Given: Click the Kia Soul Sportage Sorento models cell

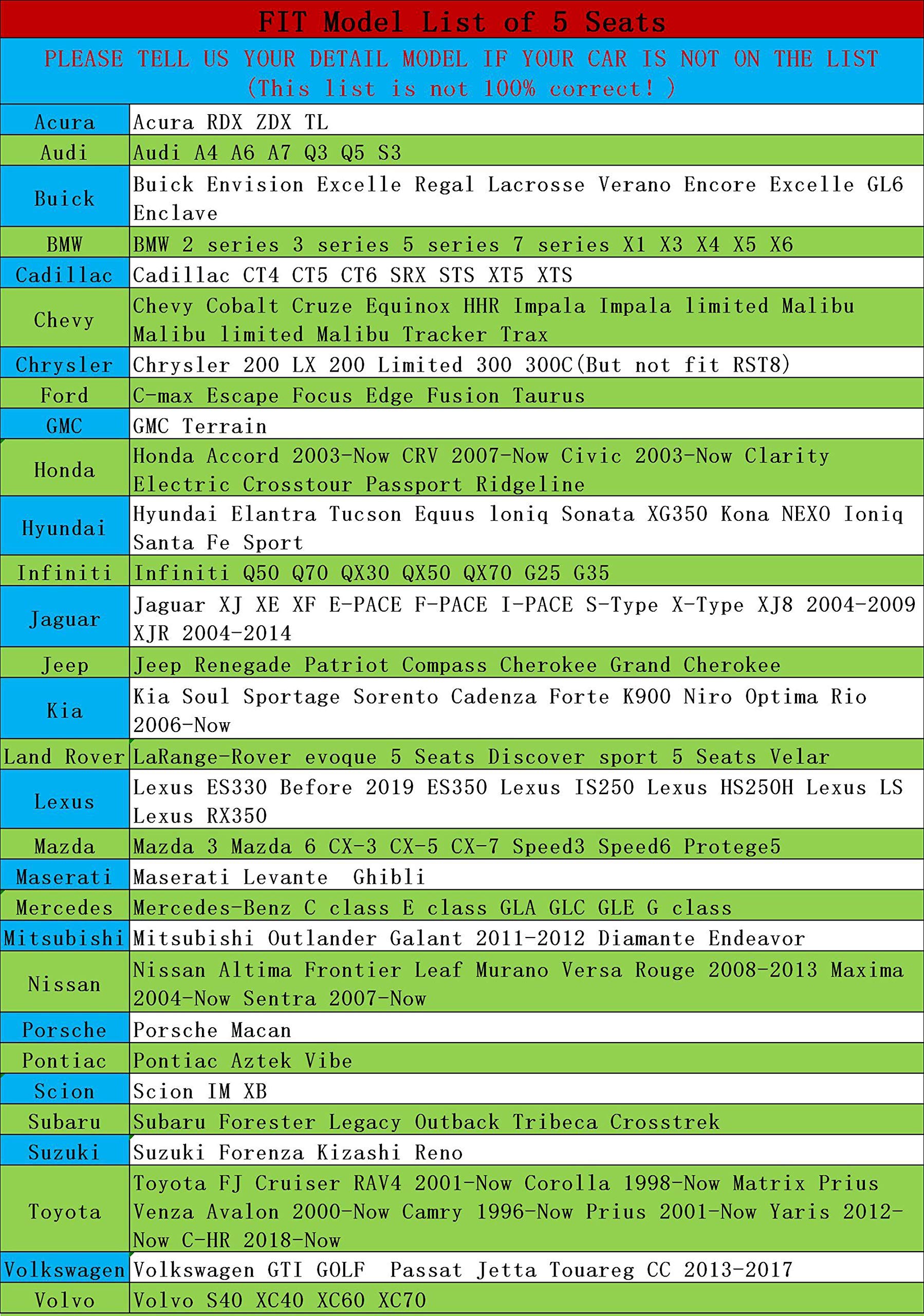Looking at the screenshot, I should [526, 709].
